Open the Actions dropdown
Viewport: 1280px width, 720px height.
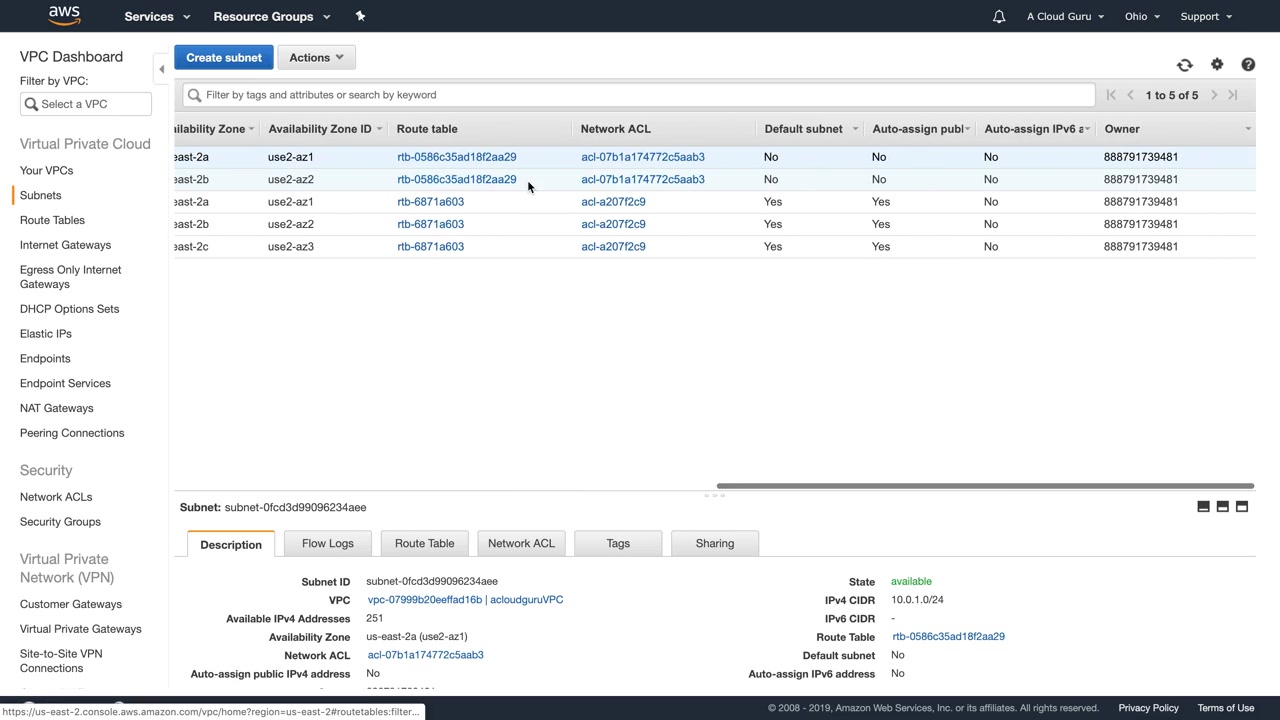point(316,58)
